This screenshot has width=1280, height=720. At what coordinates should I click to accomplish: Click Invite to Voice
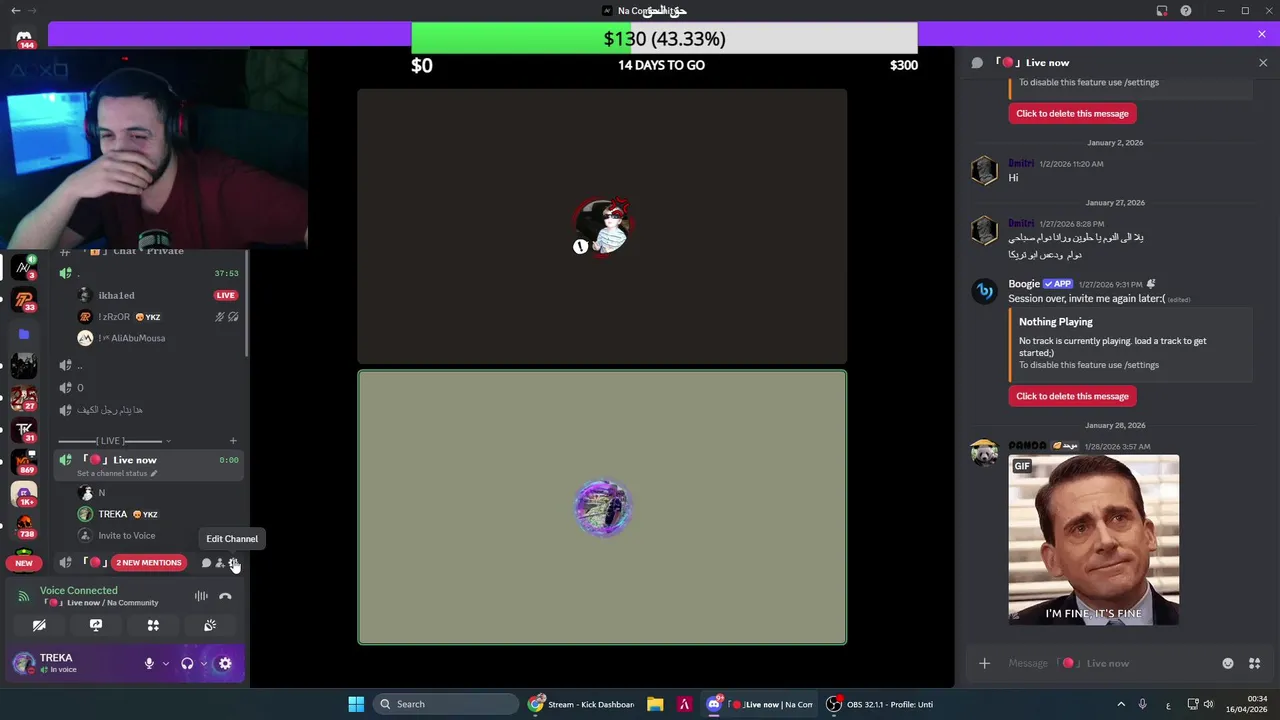coord(127,536)
